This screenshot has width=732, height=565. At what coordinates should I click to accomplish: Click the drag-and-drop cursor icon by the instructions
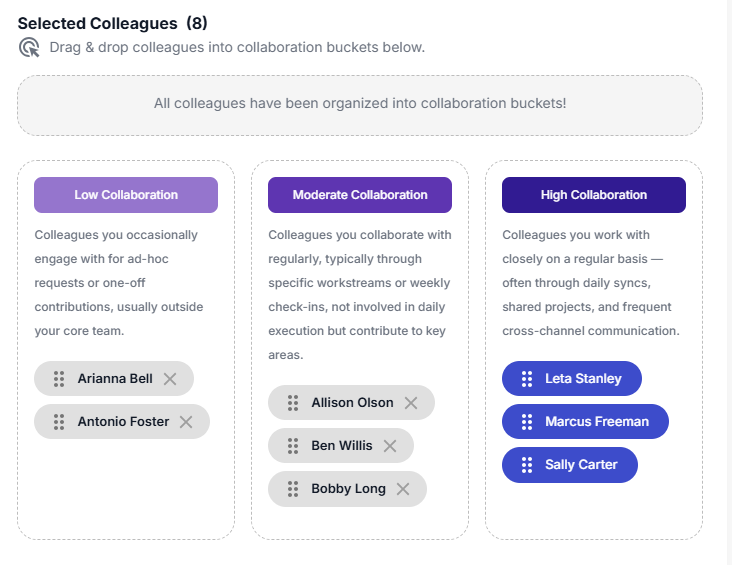tap(30, 48)
